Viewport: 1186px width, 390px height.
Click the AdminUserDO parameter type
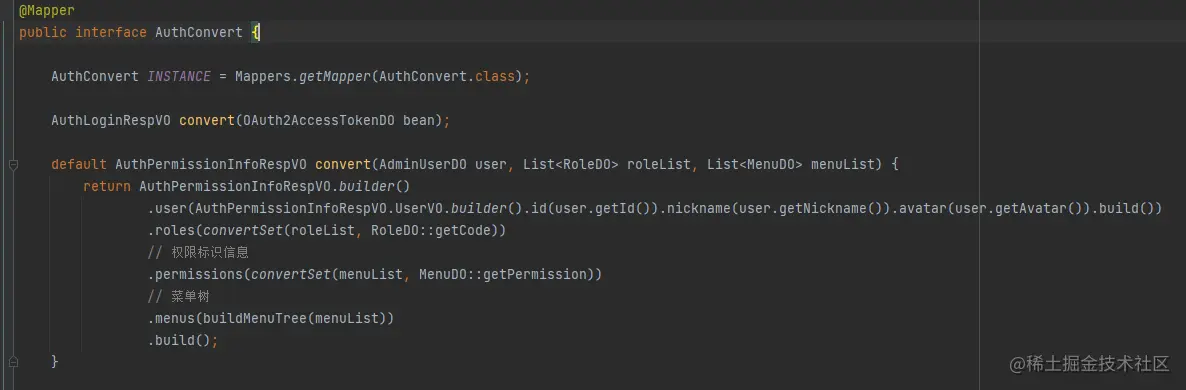[422, 164]
